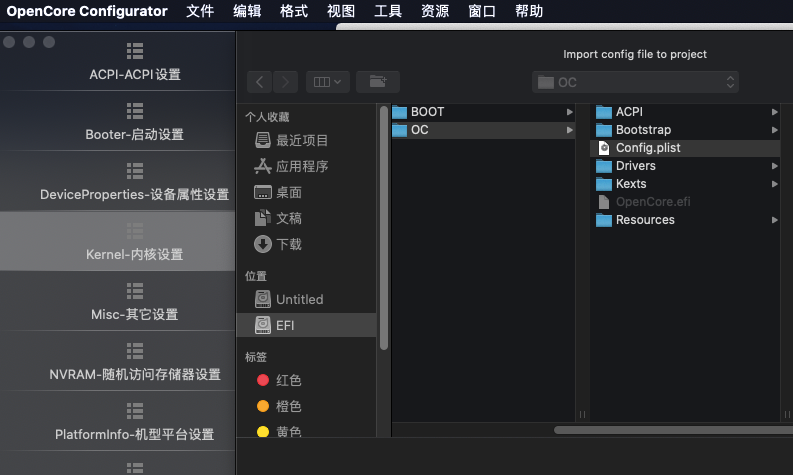Open the DeviceProperties sidebar section

[x=134, y=194]
